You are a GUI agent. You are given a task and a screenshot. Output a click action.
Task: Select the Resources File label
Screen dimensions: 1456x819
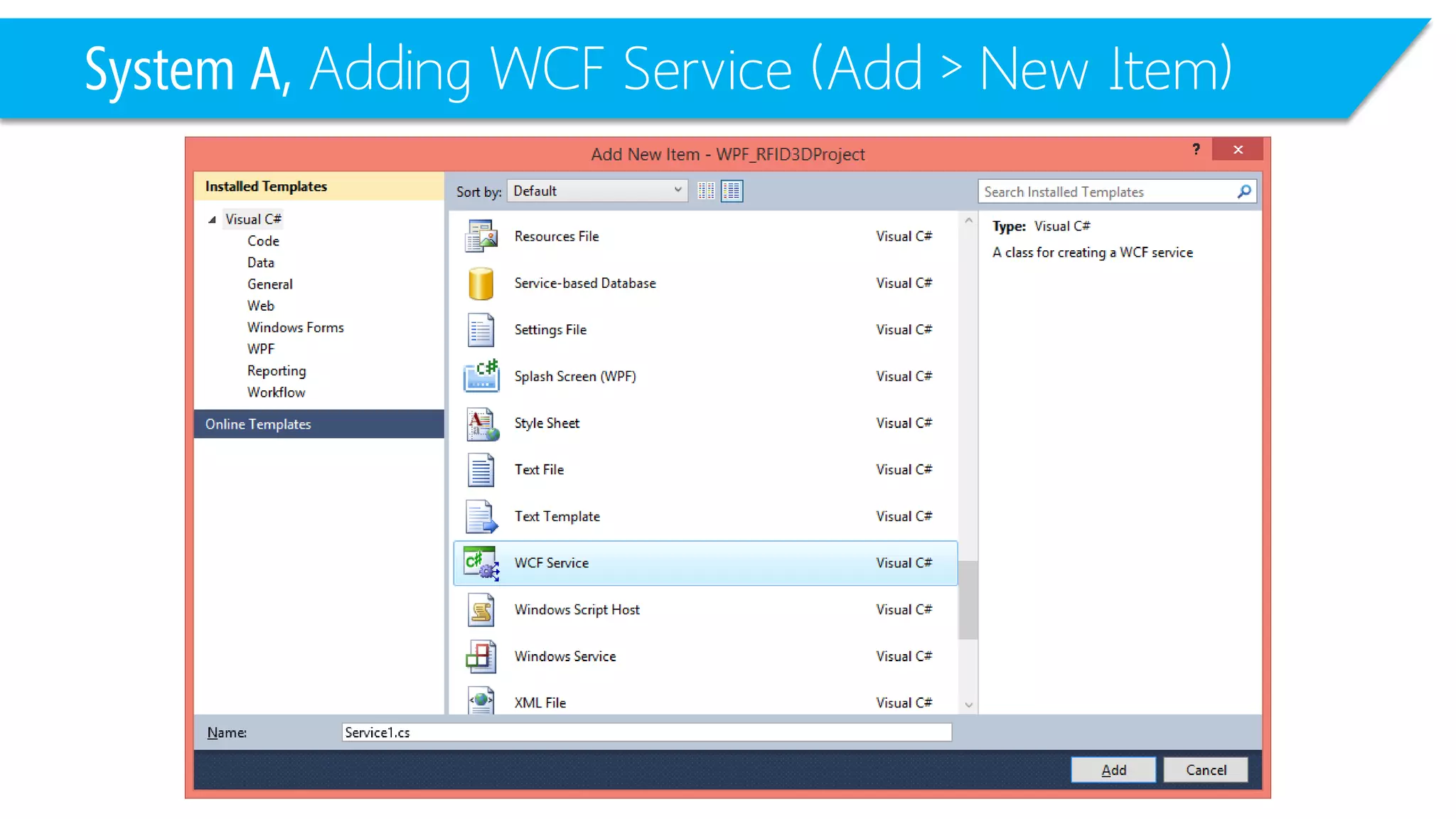(557, 237)
